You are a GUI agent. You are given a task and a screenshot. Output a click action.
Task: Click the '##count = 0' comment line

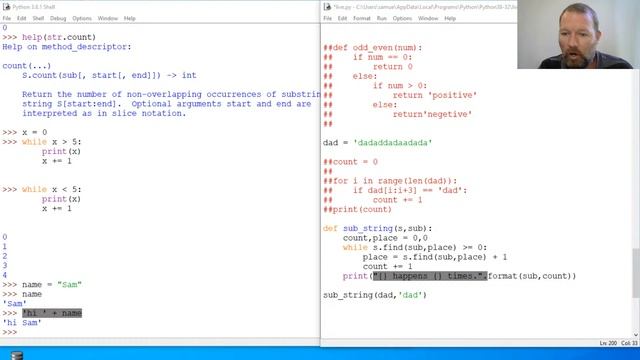coord(351,162)
